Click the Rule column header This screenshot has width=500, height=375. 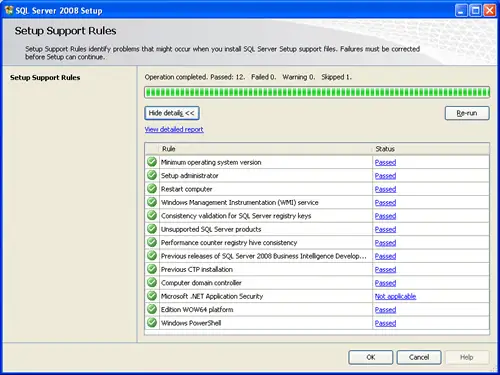[x=266, y=149]
